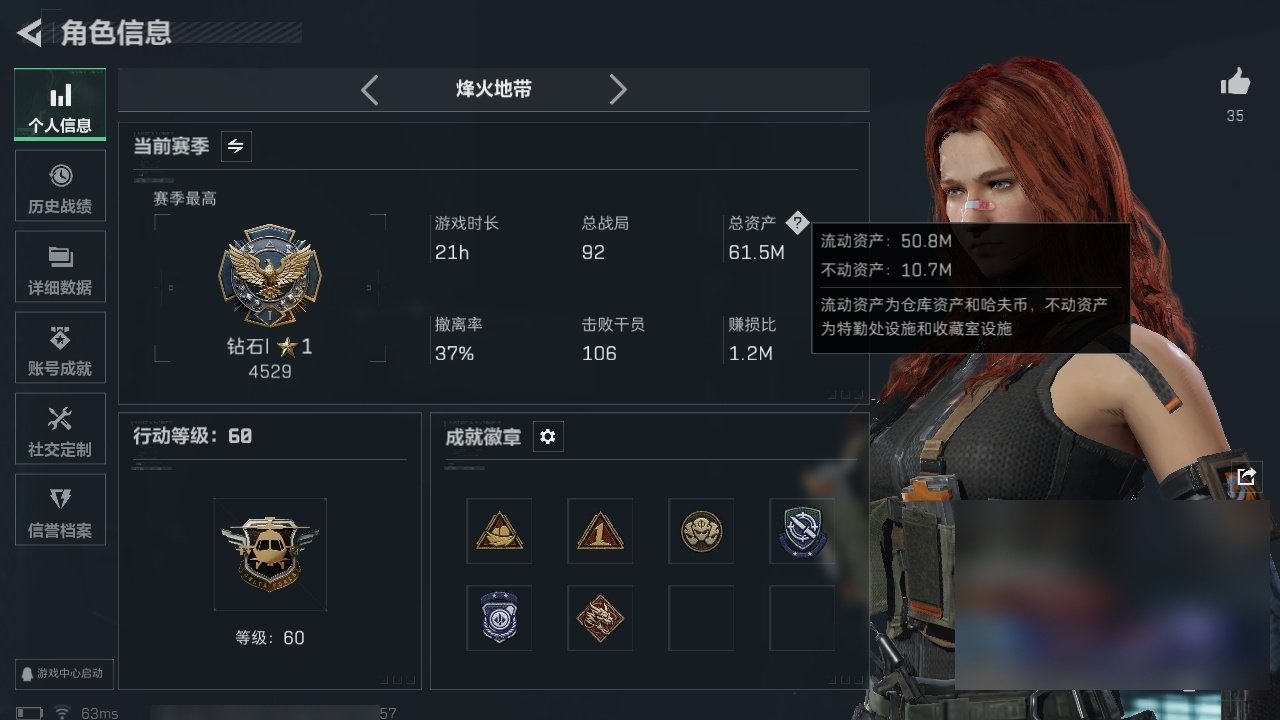The image size is (1280, 720).
Task: Click the 钻石I eagle rank emblem
Action: 269,274
